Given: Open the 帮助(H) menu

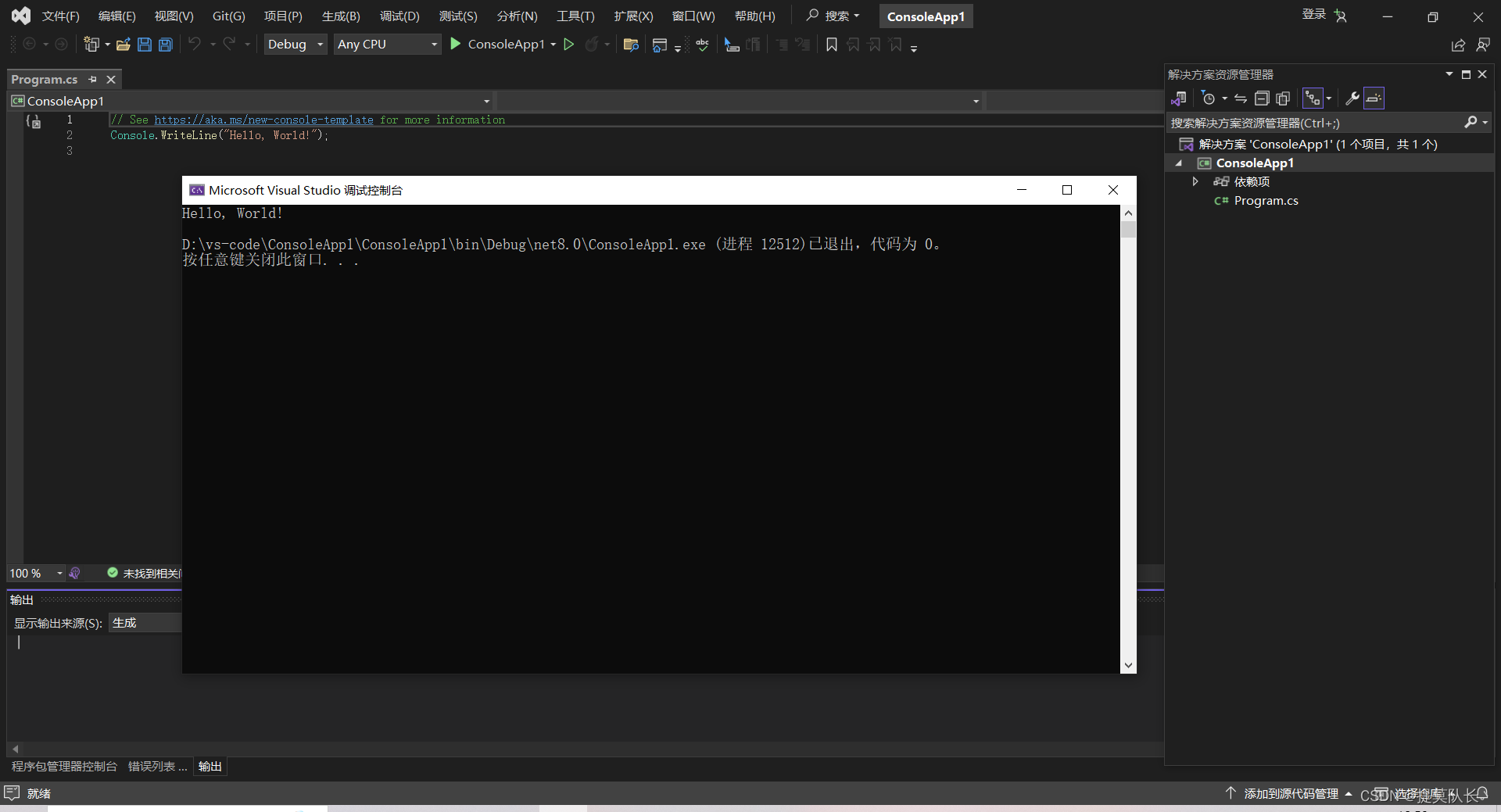Looking at the screenshot, I should click(x=754, y=16).
